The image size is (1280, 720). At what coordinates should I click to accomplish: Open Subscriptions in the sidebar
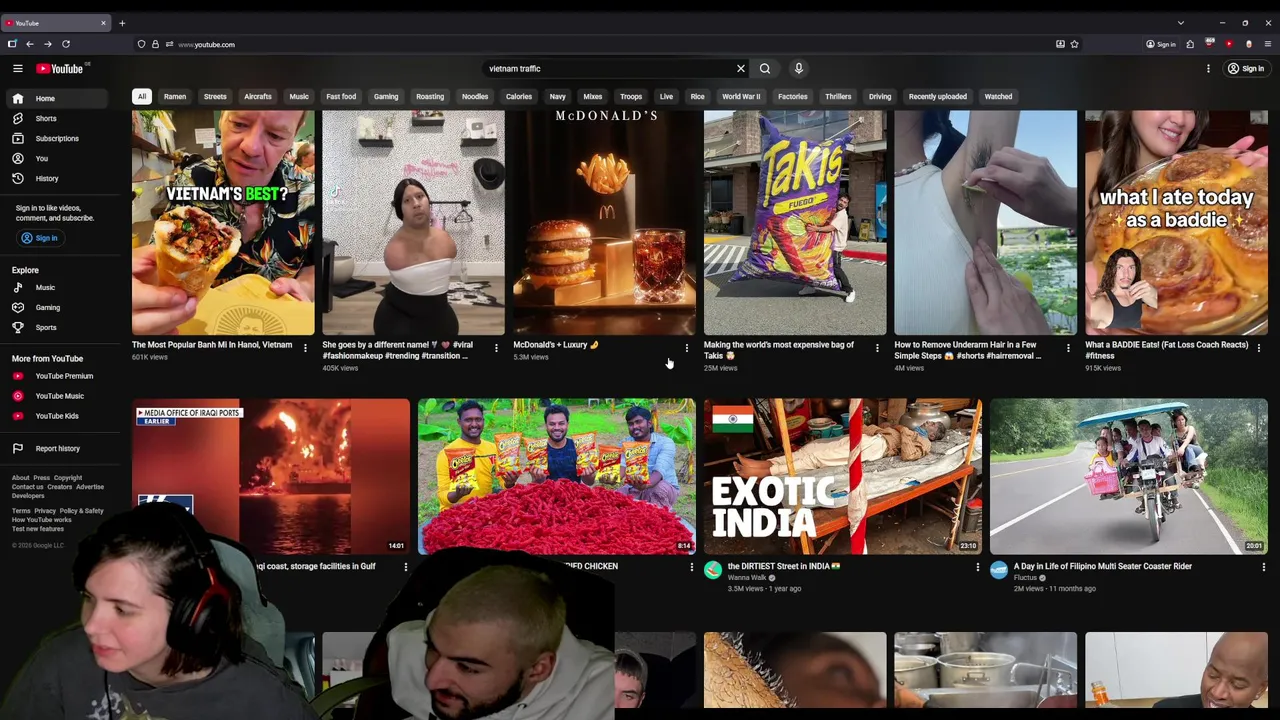(57, 138)
